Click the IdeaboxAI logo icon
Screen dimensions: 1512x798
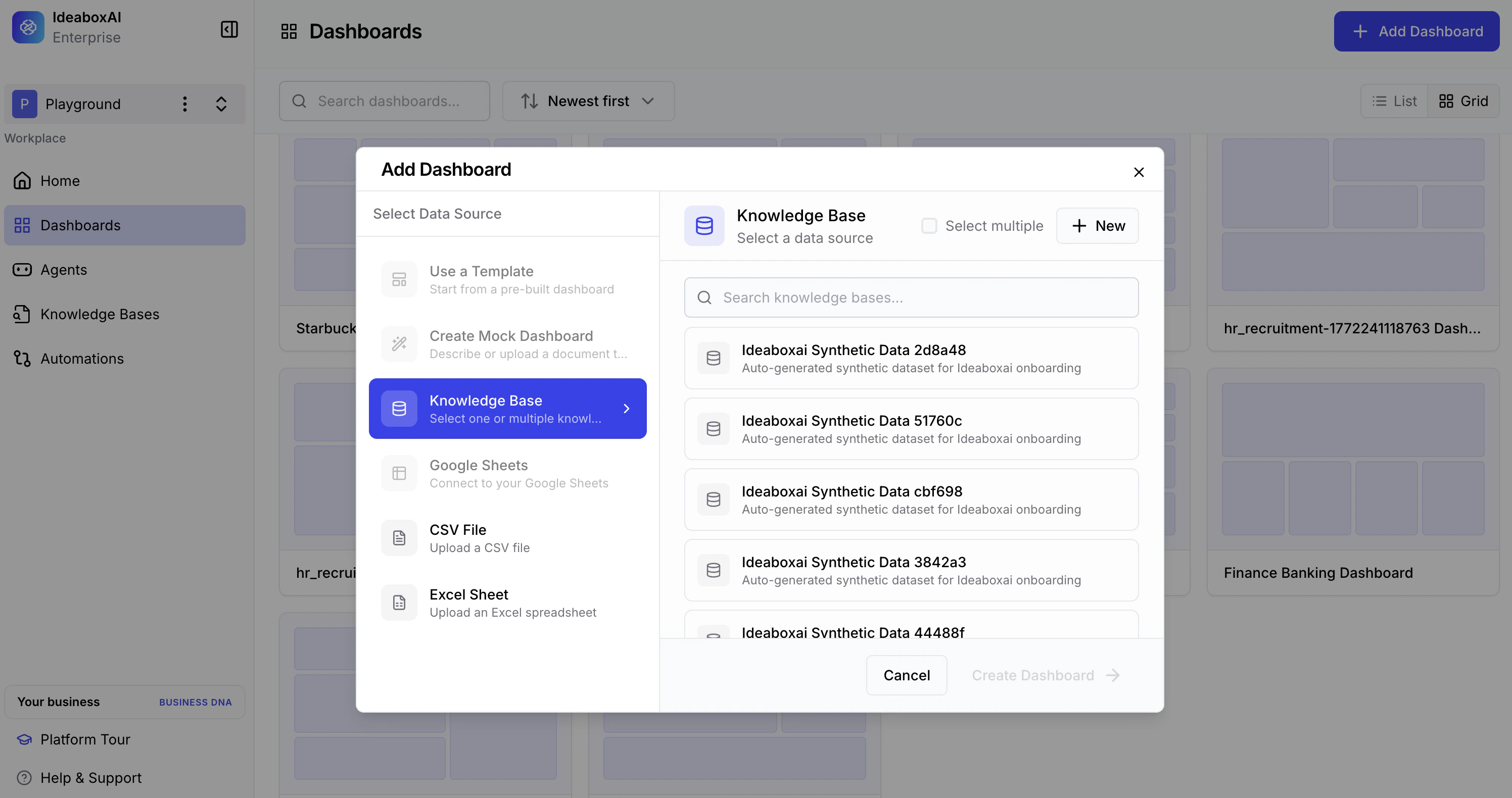[28, 27]
